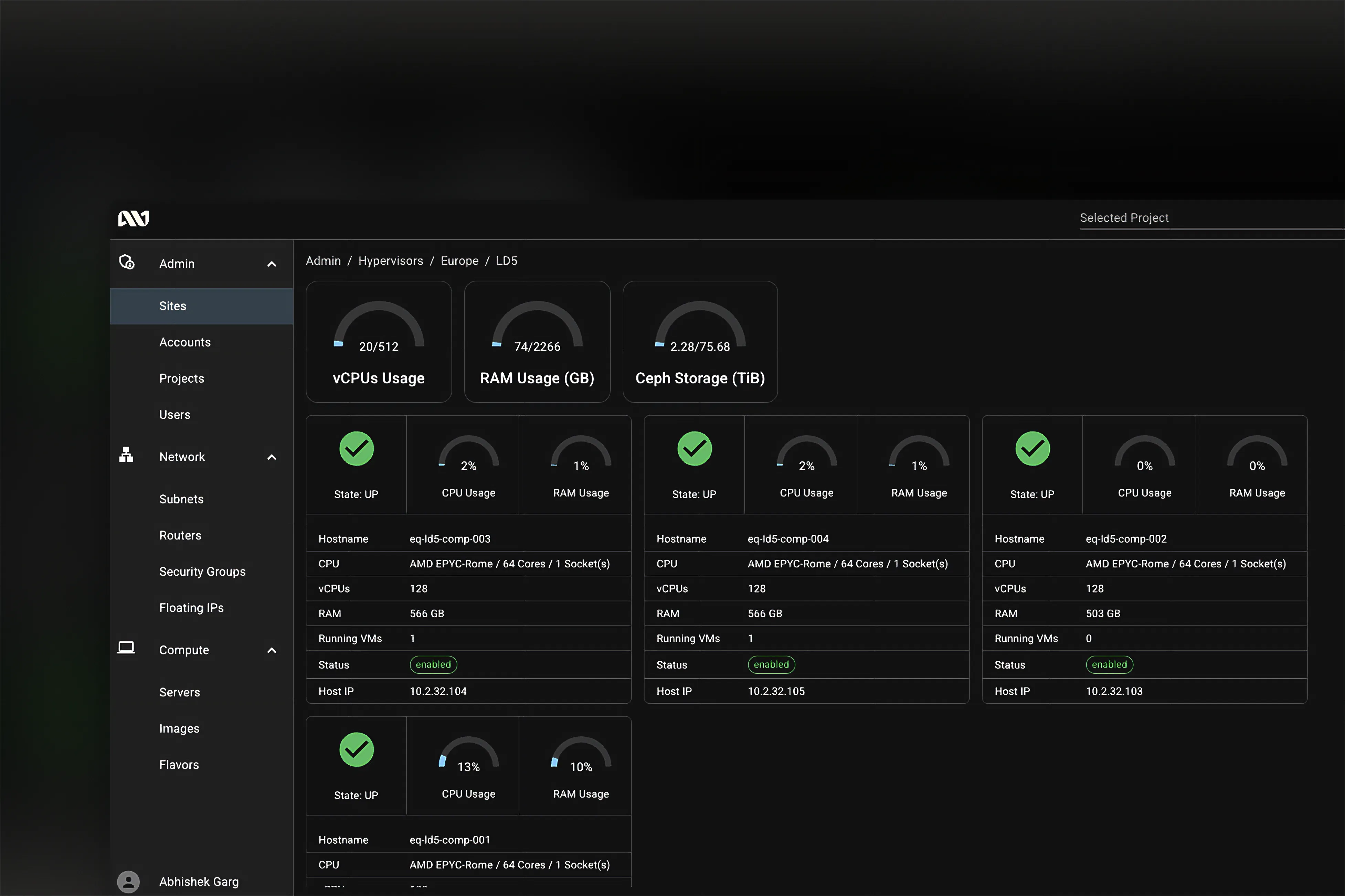
Task: Click the app logo in the header
Action: tap(133, 218)
